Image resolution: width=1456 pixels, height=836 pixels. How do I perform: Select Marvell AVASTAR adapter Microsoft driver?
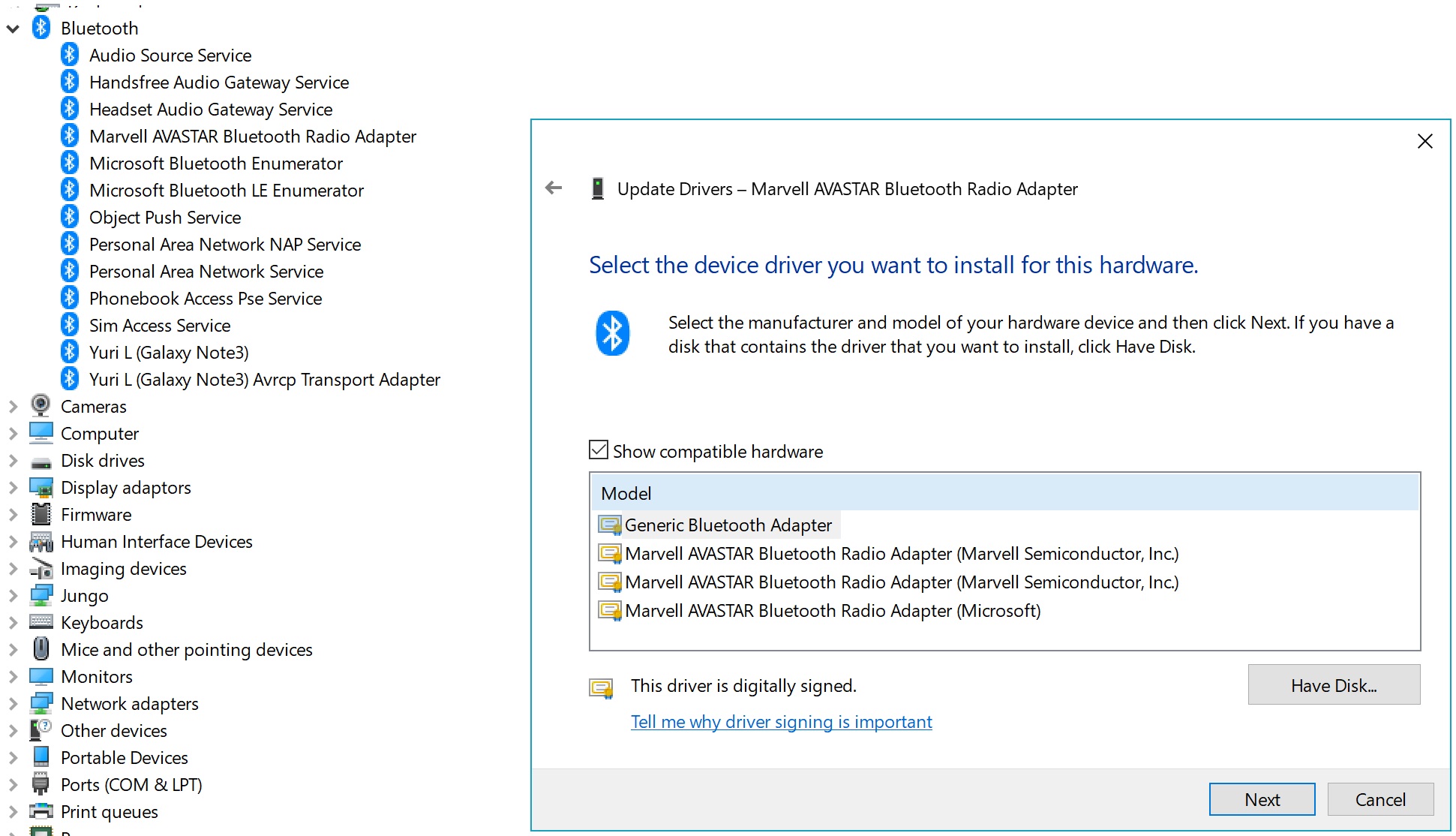pos(831,611)
